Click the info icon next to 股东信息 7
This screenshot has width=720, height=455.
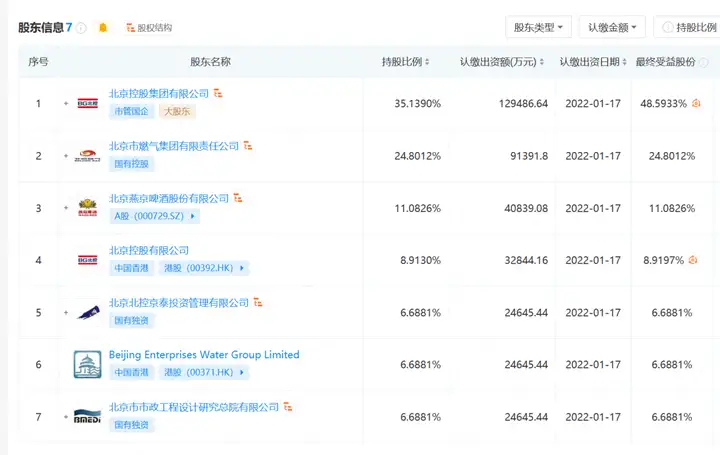pos(81,28)
